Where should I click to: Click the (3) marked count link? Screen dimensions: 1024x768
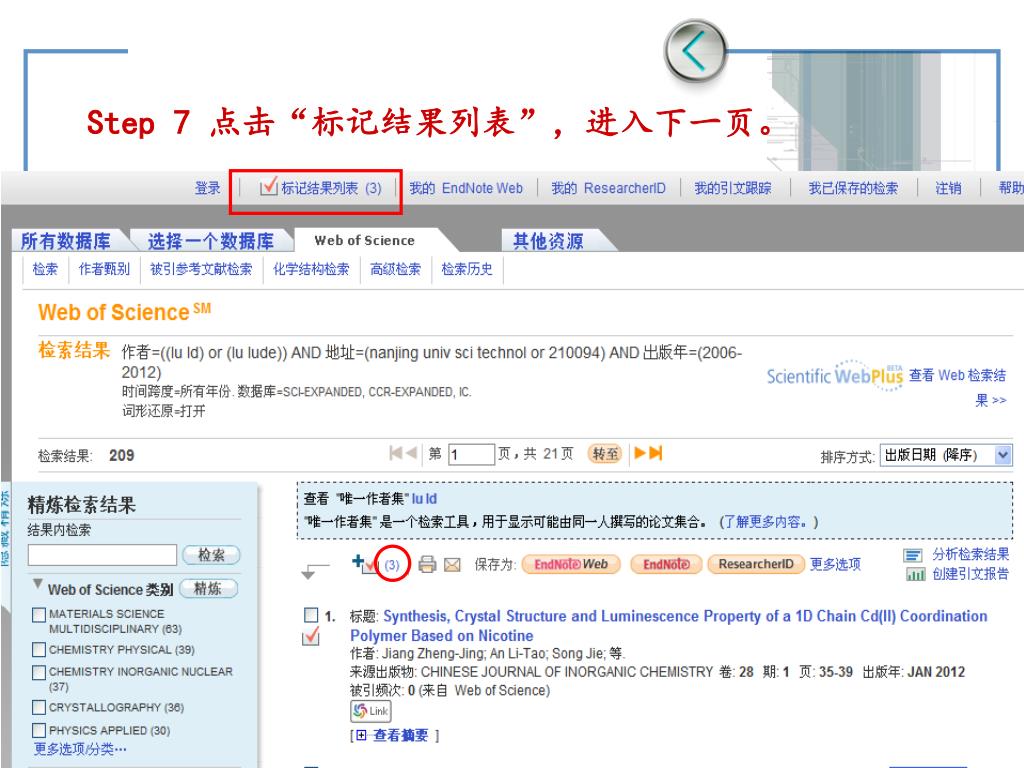pyautogui.click(x=392, y=565)
